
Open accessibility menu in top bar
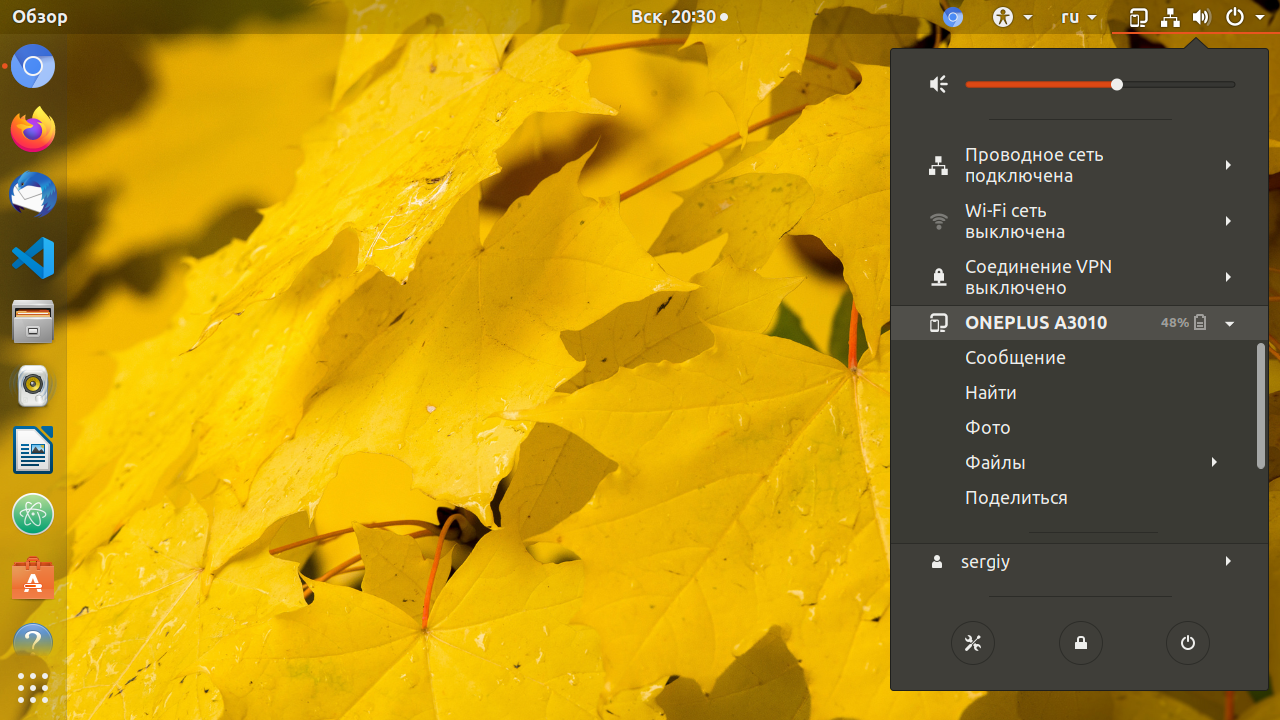coord(1012,17)
